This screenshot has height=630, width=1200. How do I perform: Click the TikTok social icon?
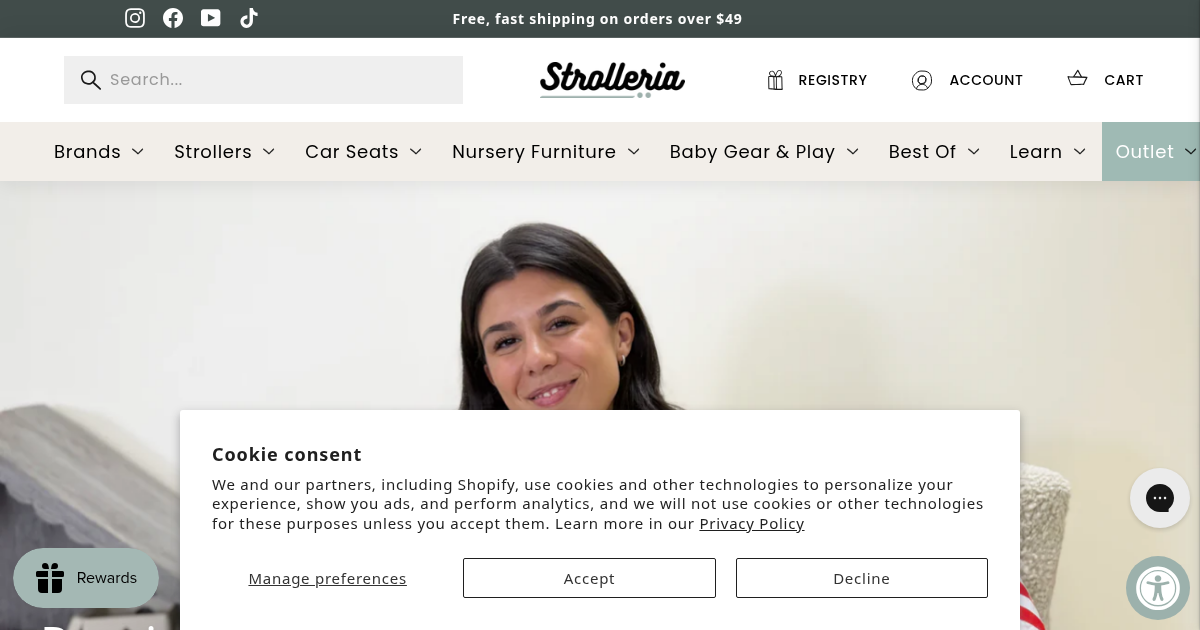click(249, 18)
